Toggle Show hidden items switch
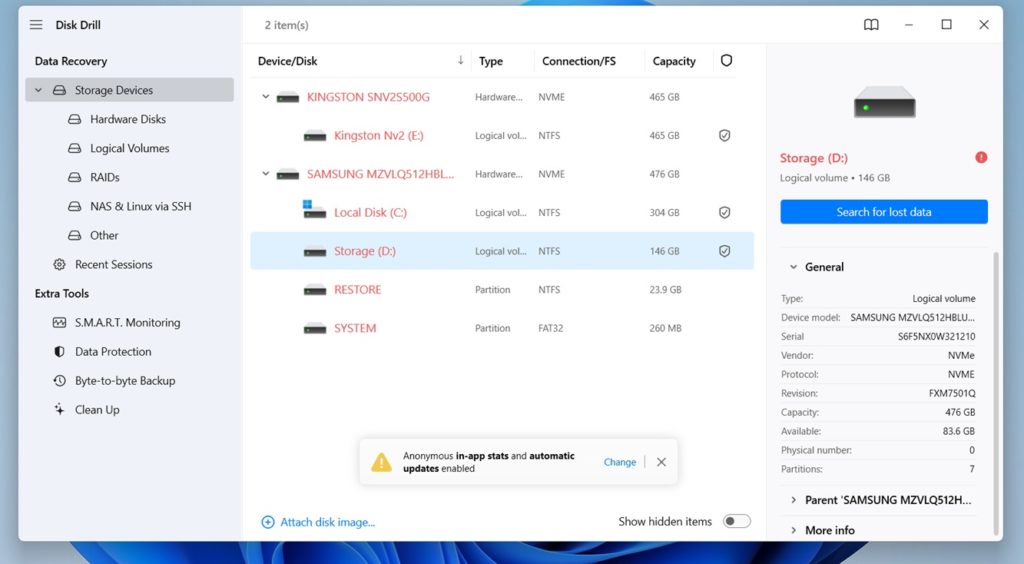The height and width of the screenshot is (564, 1024). click(x=736, y=522)
